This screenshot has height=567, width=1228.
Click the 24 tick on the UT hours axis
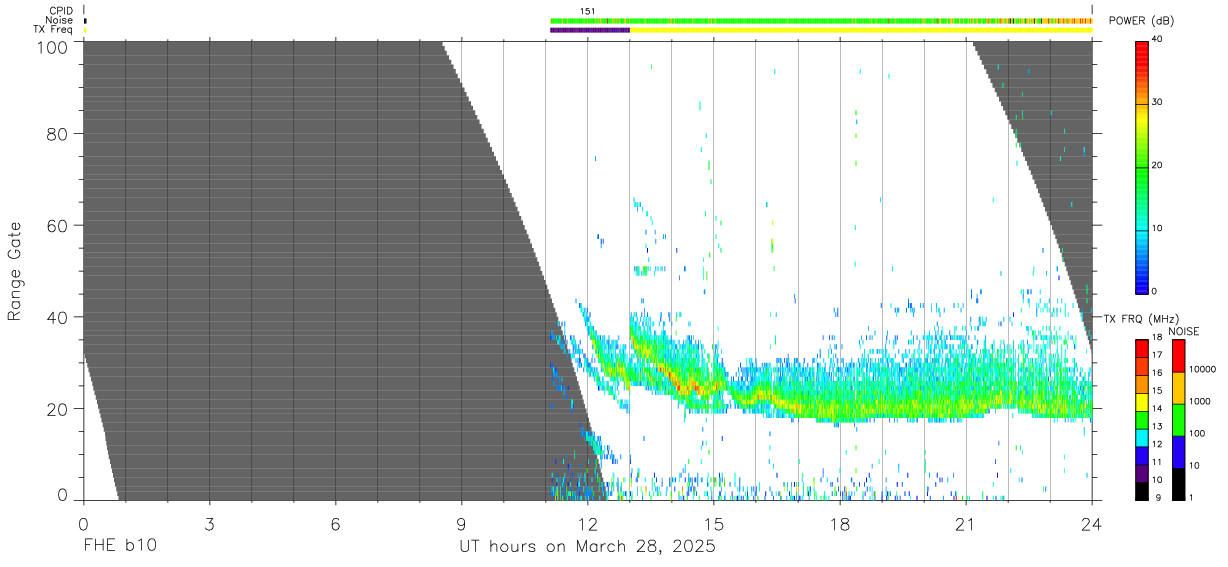[x=1092, y=524]
